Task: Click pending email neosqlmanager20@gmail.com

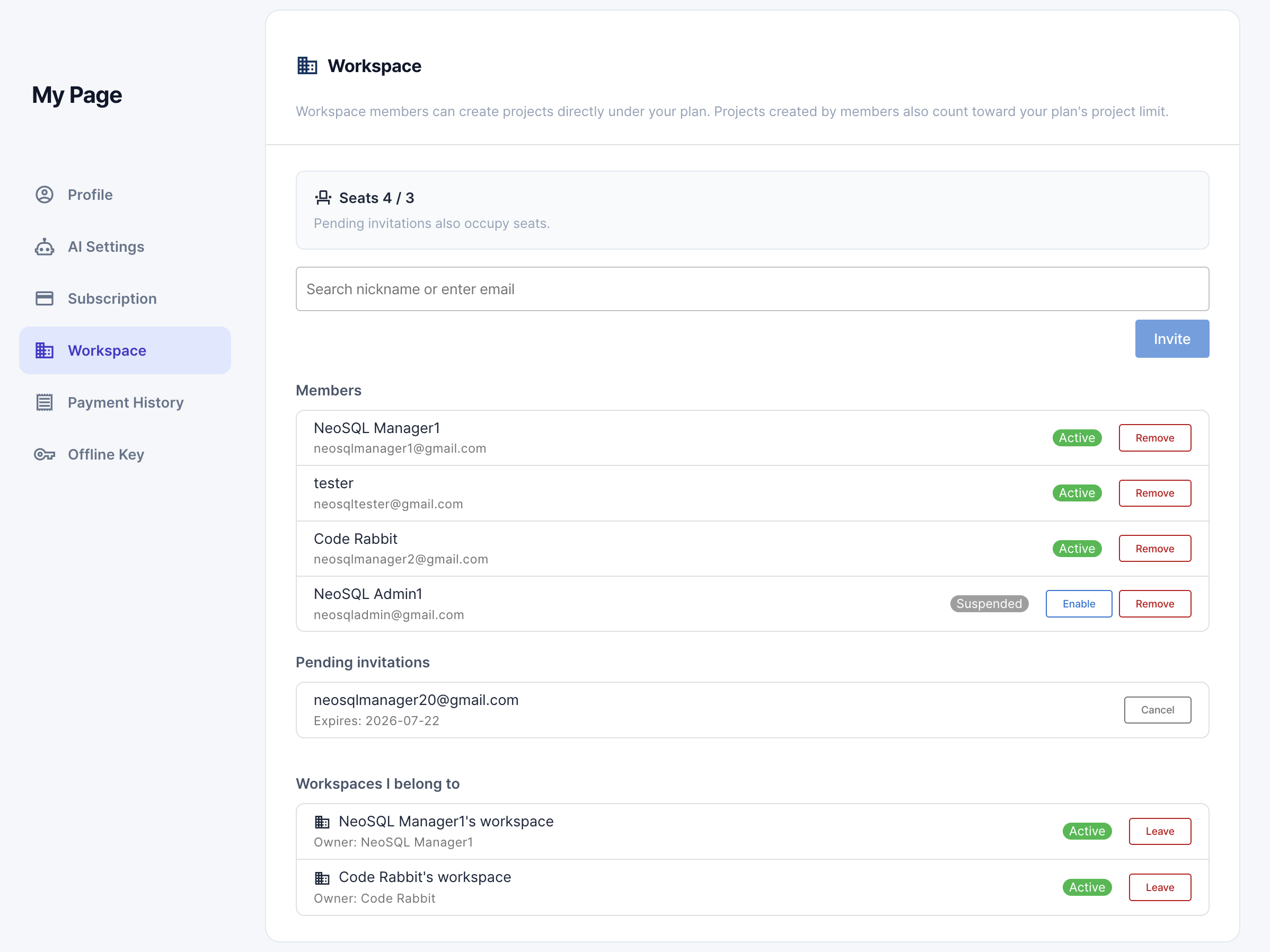Action: (416, 701)
